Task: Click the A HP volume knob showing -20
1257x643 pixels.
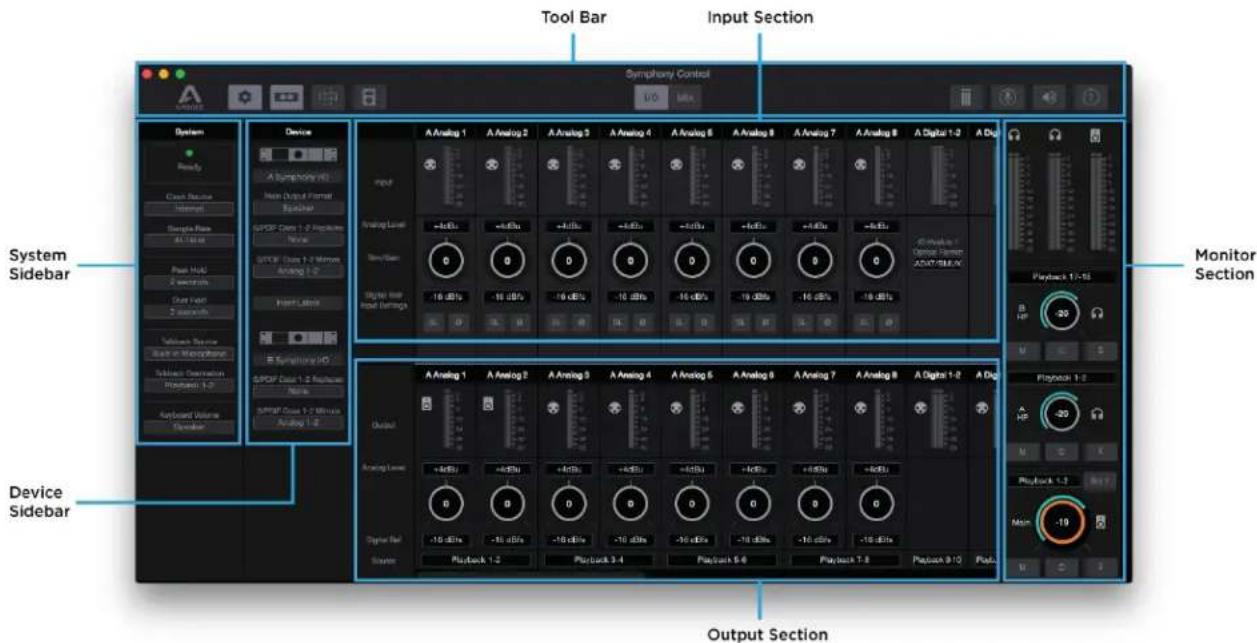Action: [1060, 415]
